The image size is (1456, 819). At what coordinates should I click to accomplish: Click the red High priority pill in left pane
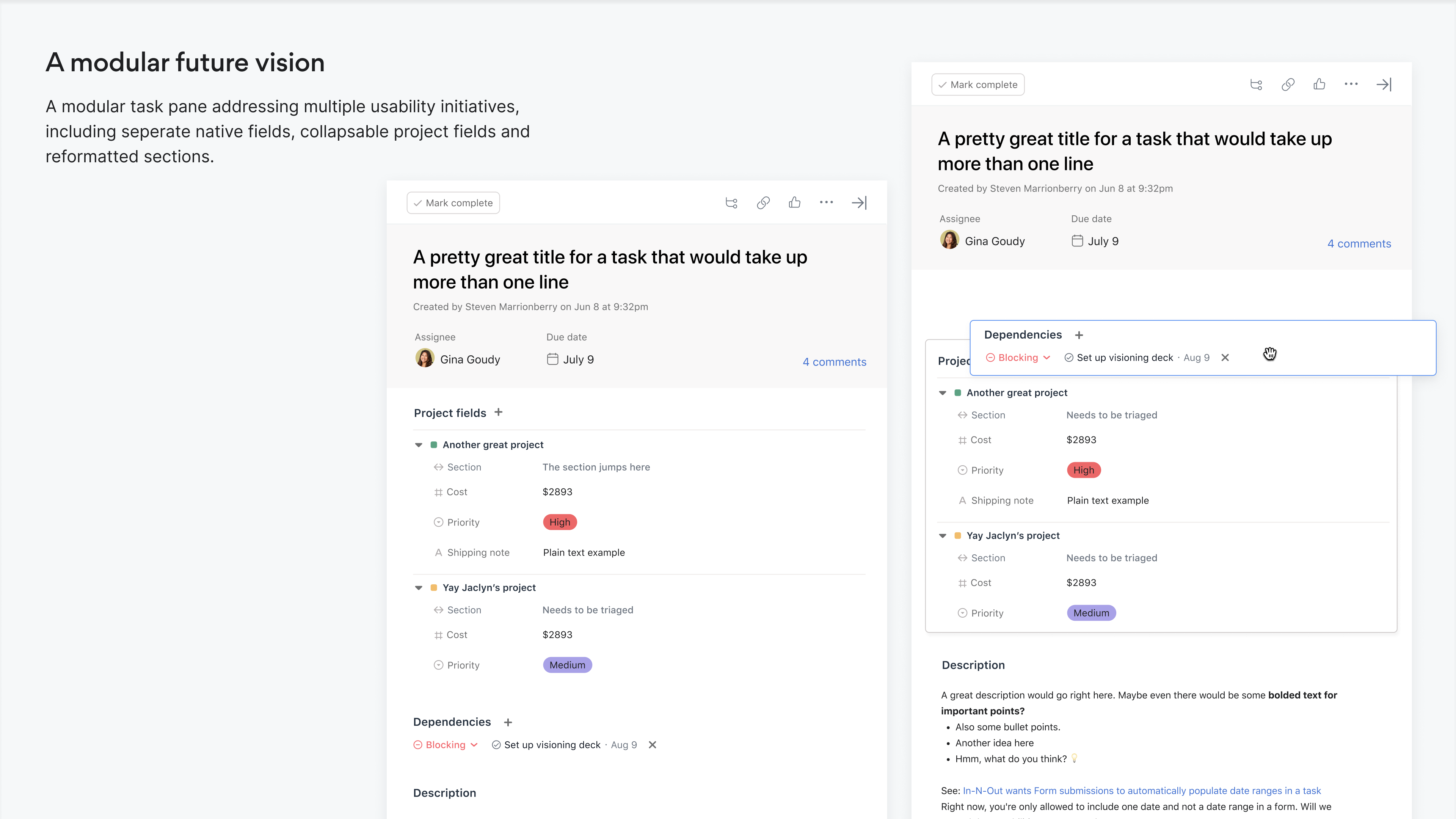click(560, 522)
